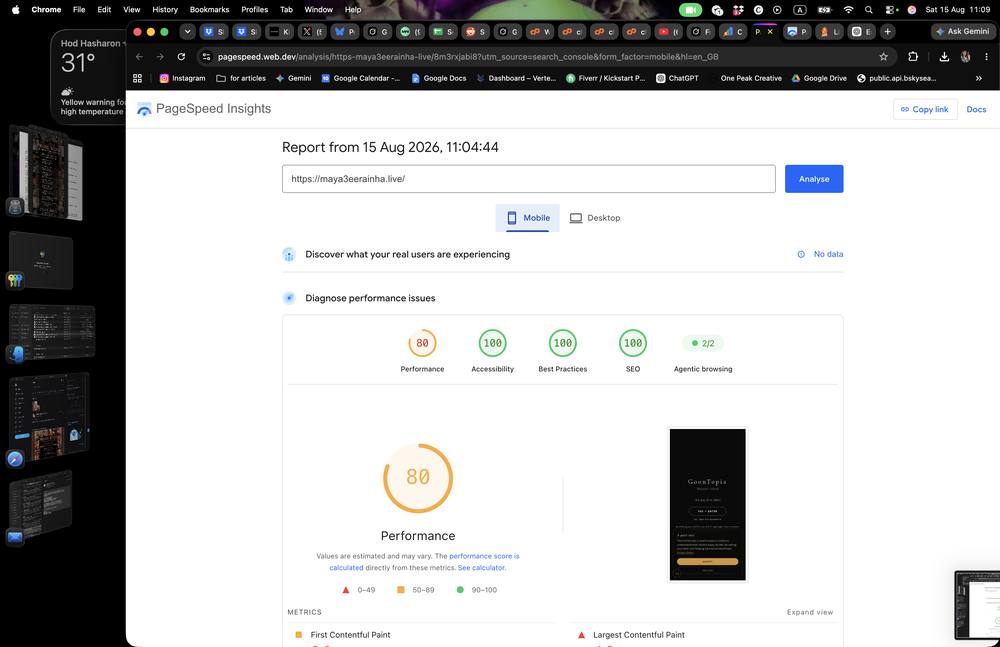Open the 'for articles' bookmark folder

point(241,78)
